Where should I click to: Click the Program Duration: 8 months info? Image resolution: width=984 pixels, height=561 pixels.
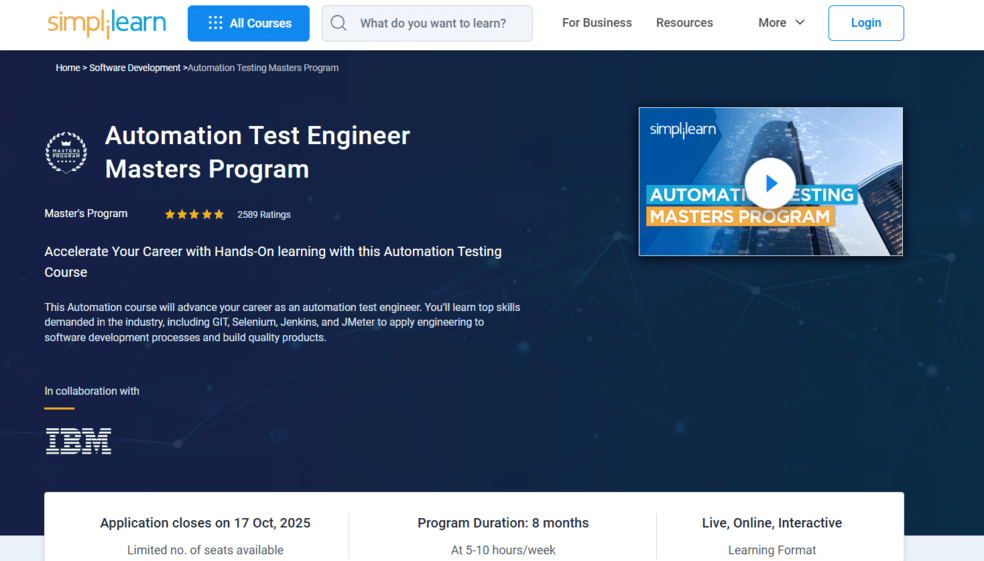[x=503, y=523]
